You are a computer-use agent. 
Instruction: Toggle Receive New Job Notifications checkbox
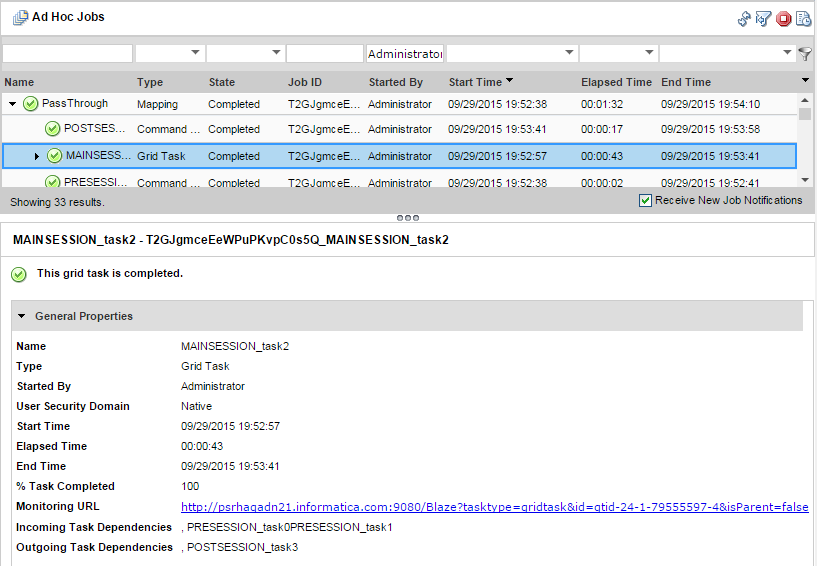645,201
